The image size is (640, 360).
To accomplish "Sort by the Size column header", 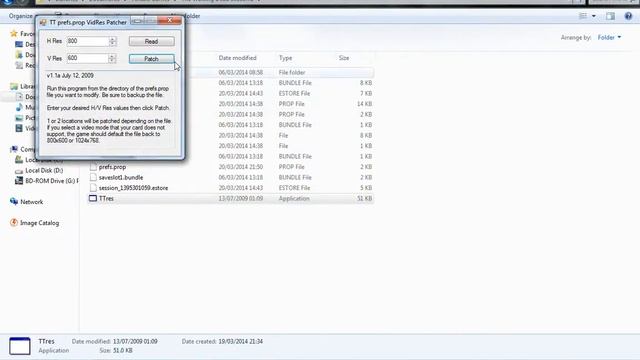I will [x=344, y=58].
